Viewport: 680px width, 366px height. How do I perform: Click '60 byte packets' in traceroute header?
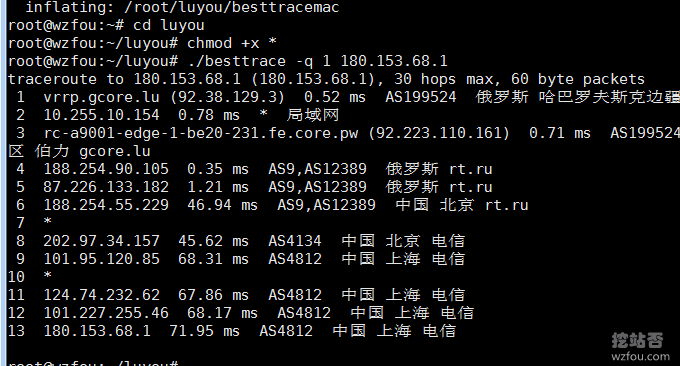click(578, 79)
